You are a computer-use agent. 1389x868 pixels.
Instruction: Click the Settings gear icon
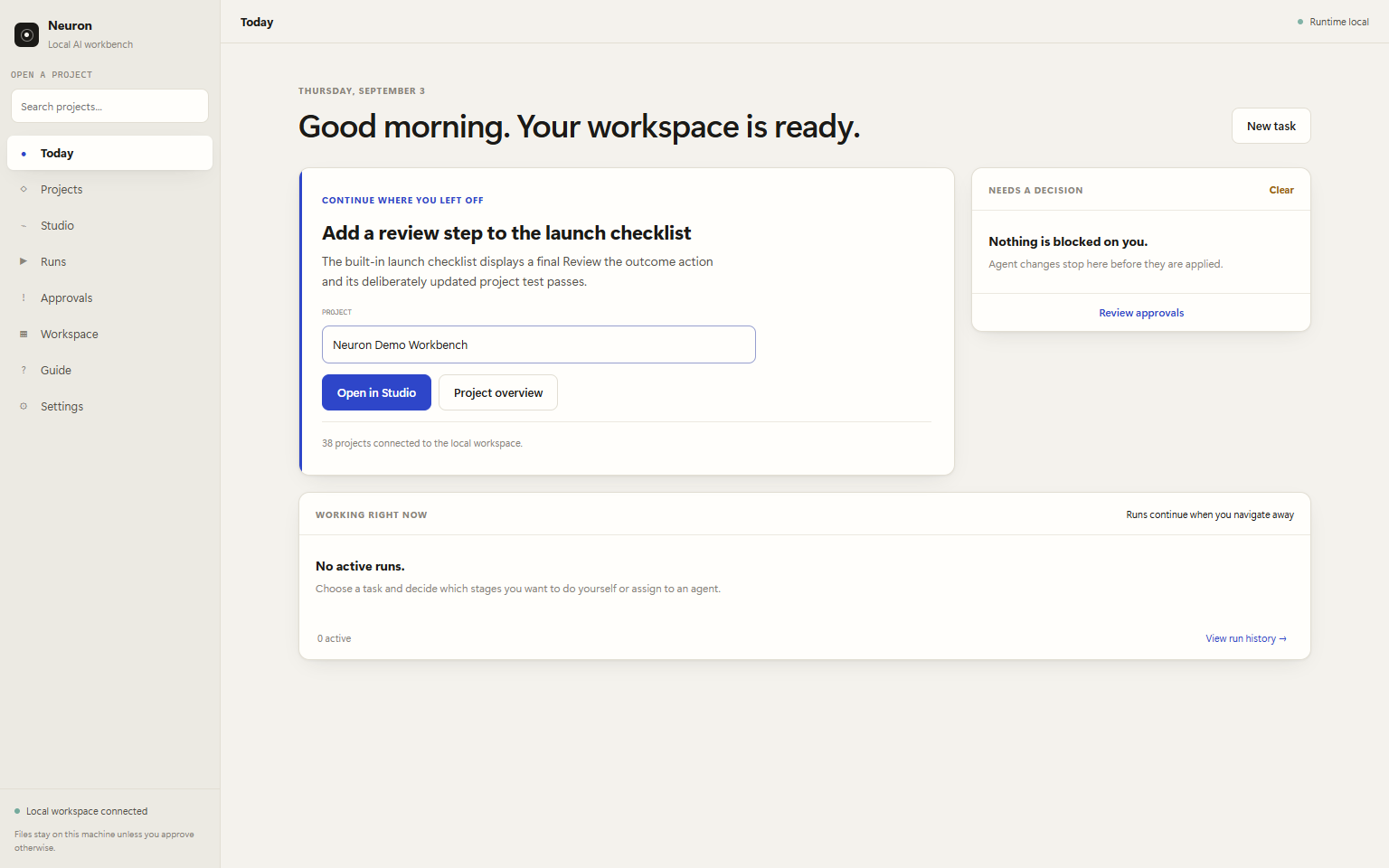(24, 406)
